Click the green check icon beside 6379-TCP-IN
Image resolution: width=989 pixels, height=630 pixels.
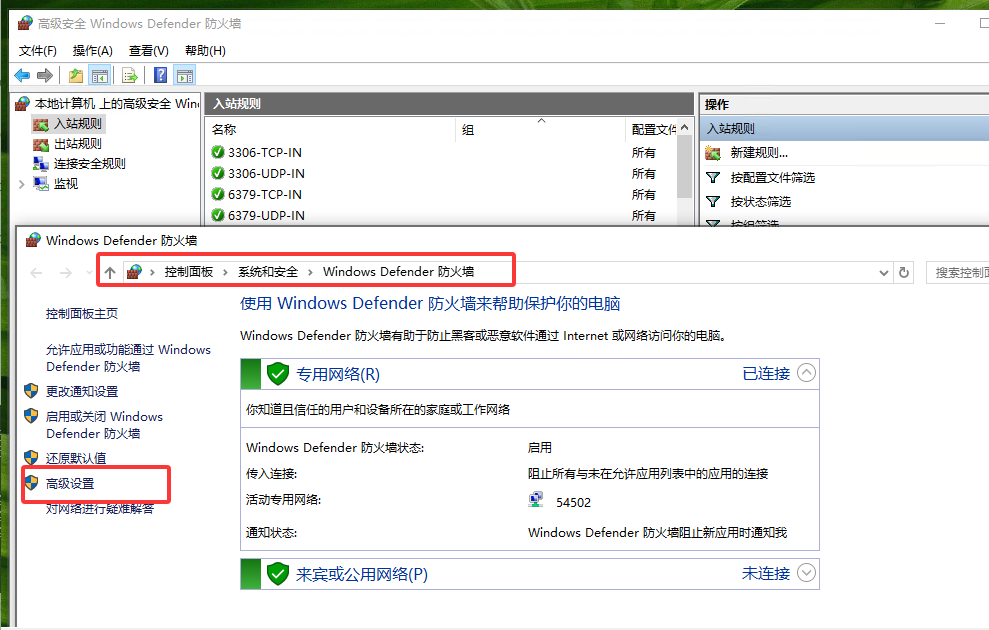coord(218,194)
